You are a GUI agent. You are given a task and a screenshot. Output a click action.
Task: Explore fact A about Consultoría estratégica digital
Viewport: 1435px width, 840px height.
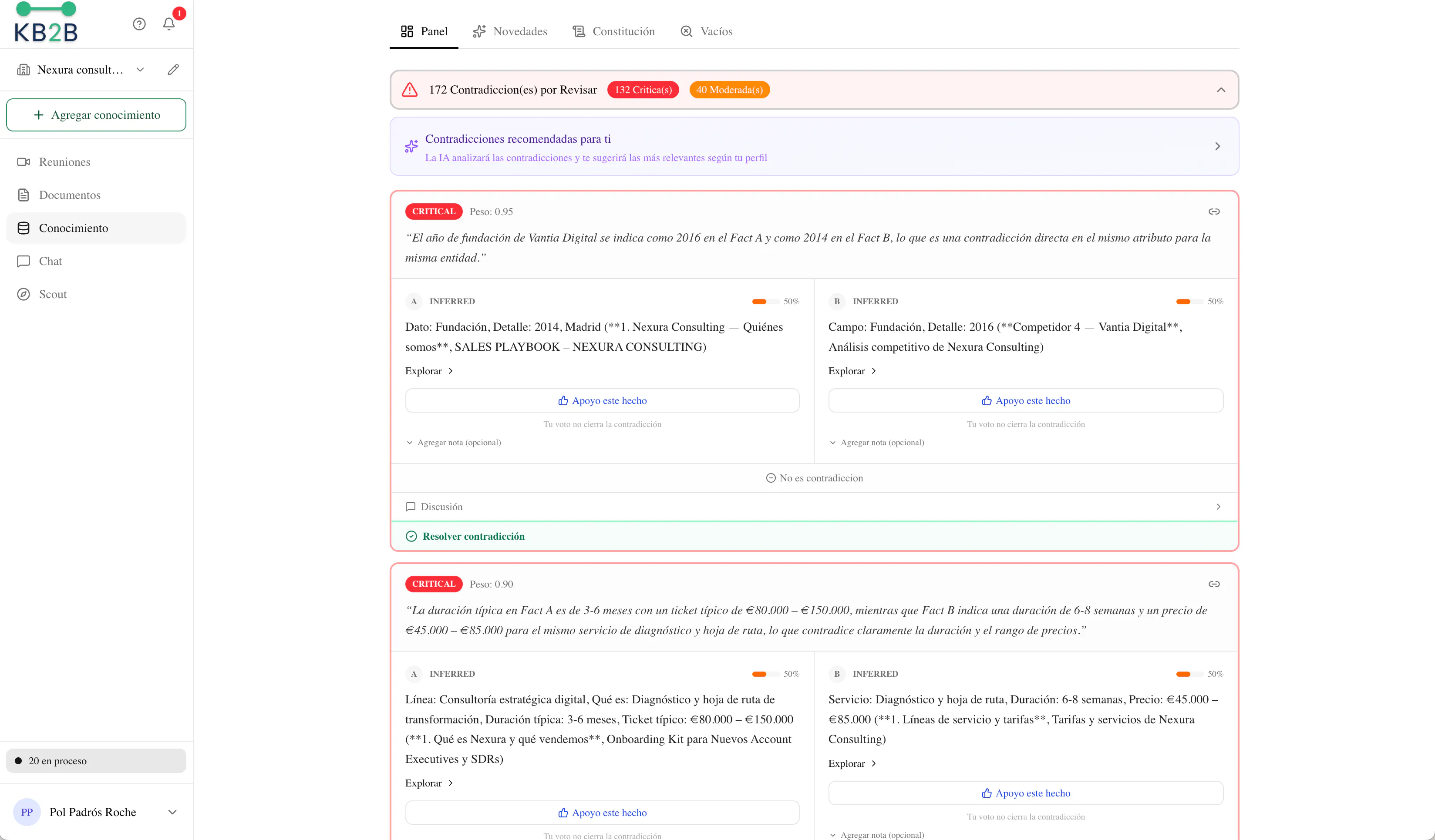(x=429, y=783)
